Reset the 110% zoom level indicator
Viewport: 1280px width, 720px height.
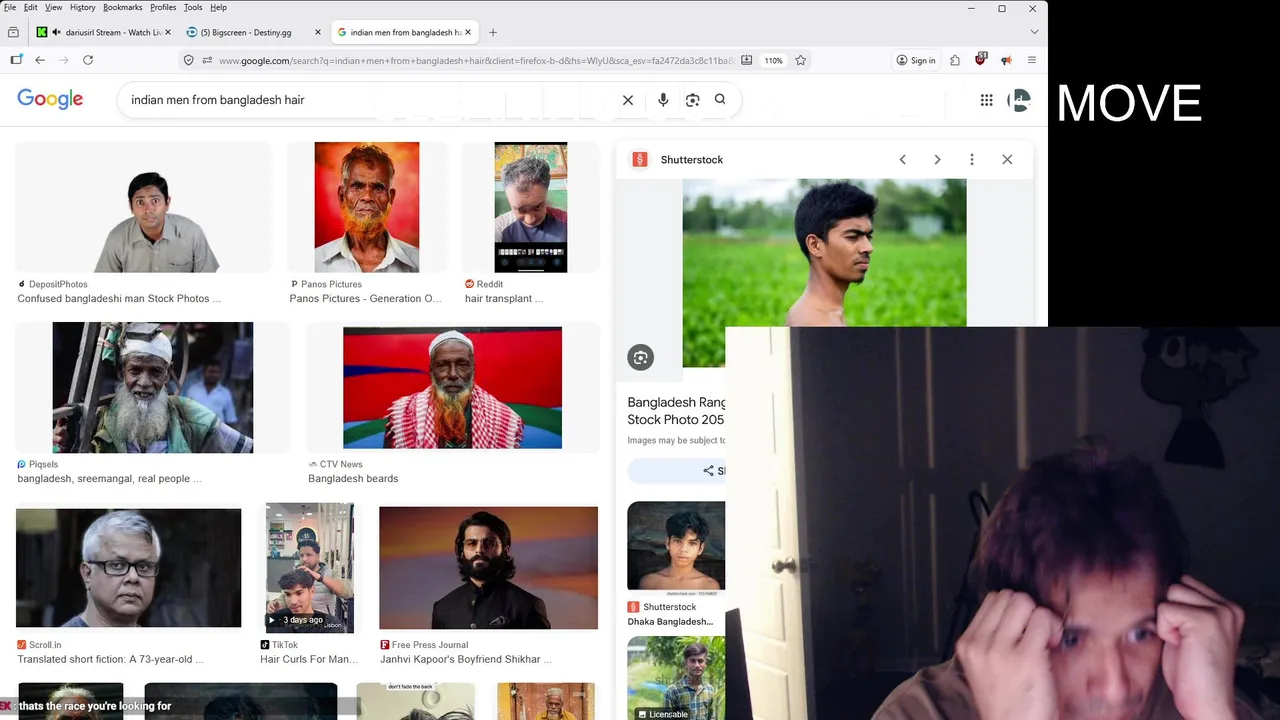click(x=774, y=60)
